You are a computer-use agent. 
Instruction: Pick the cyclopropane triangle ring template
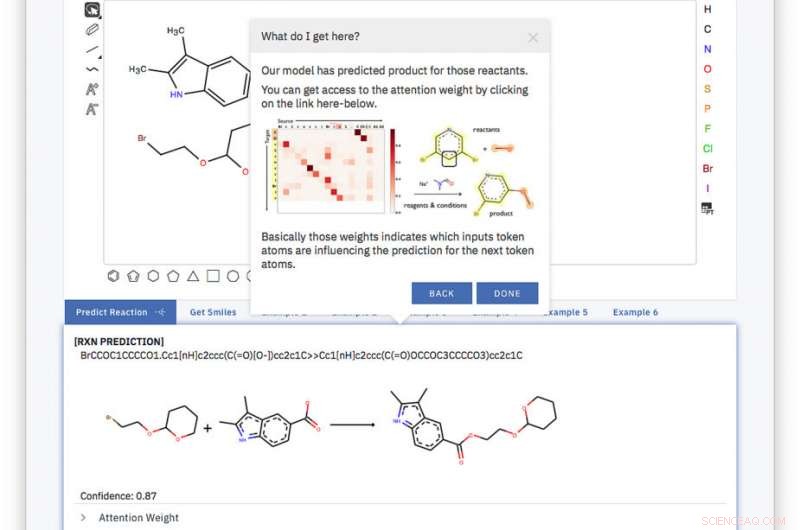tap(193, 276)
